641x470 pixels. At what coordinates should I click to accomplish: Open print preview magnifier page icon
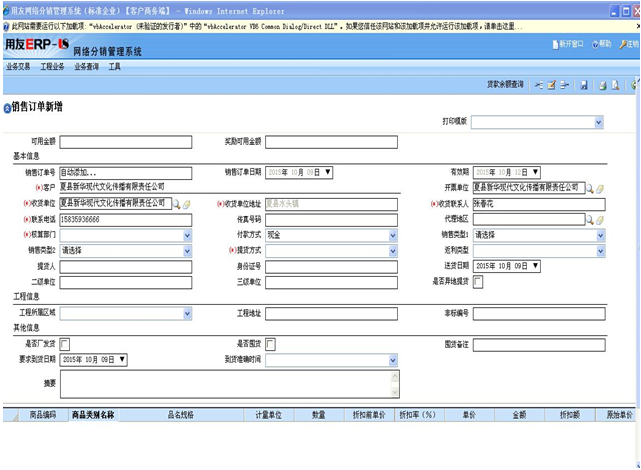coord(615,85)
